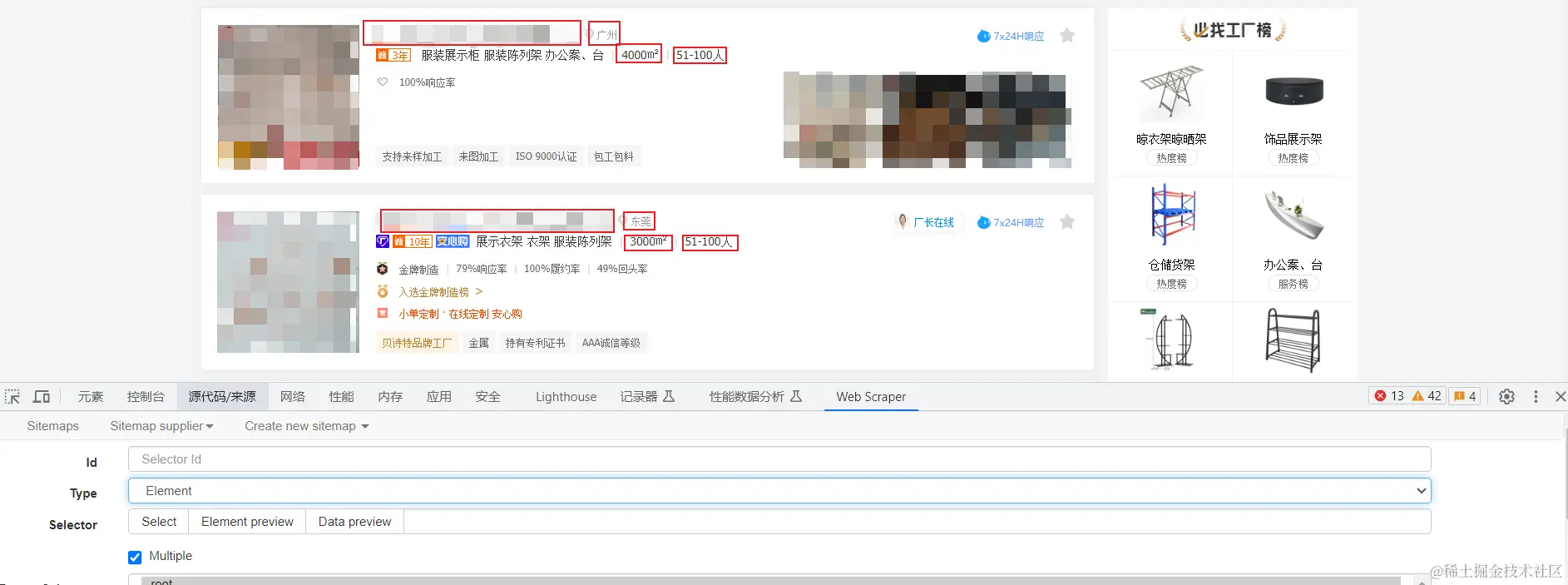Favorite the Guangzhou factory with star icon
The height and width of the screenshot is (585, 1568).
pos(1067,36)
